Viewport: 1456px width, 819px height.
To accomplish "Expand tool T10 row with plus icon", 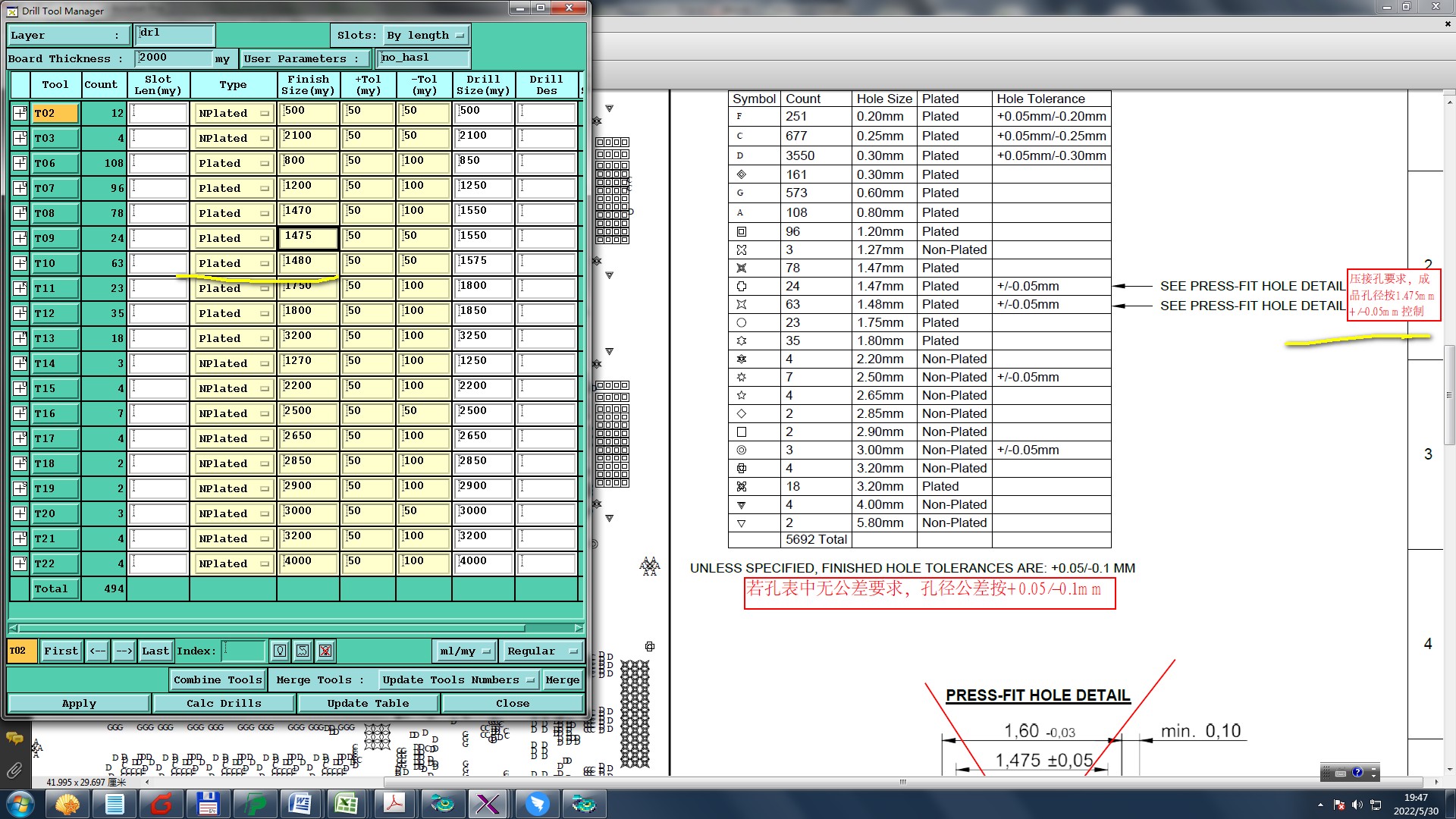I will pyautogui.click(x=20, y=263).
